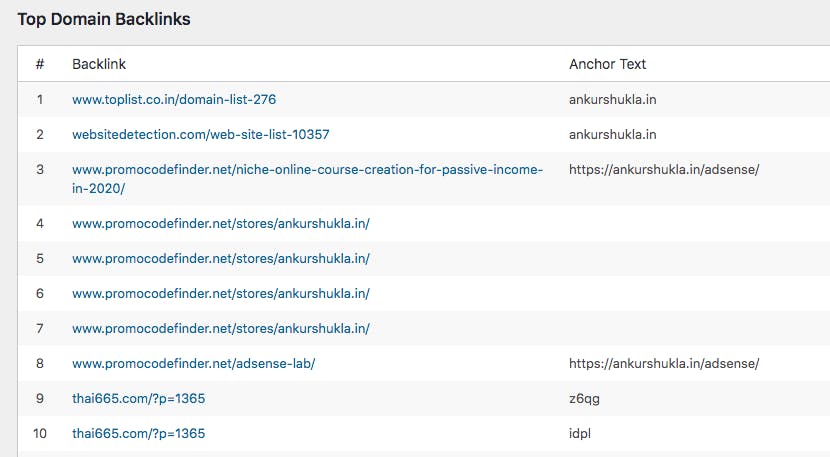
Task: Click the z6qg anchor text cell
Action: click(x=584, y=398)
